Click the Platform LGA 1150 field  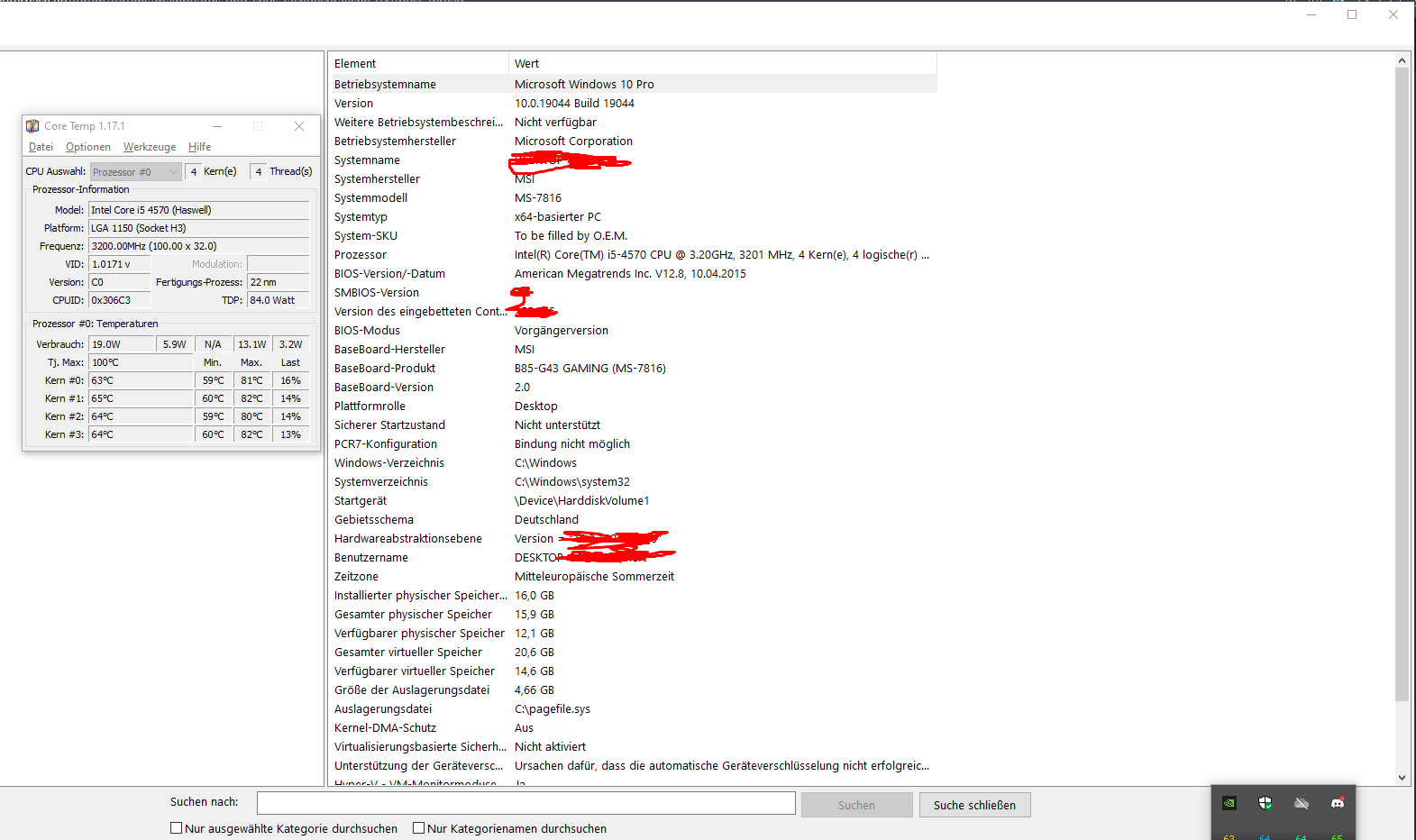point(199,228)
